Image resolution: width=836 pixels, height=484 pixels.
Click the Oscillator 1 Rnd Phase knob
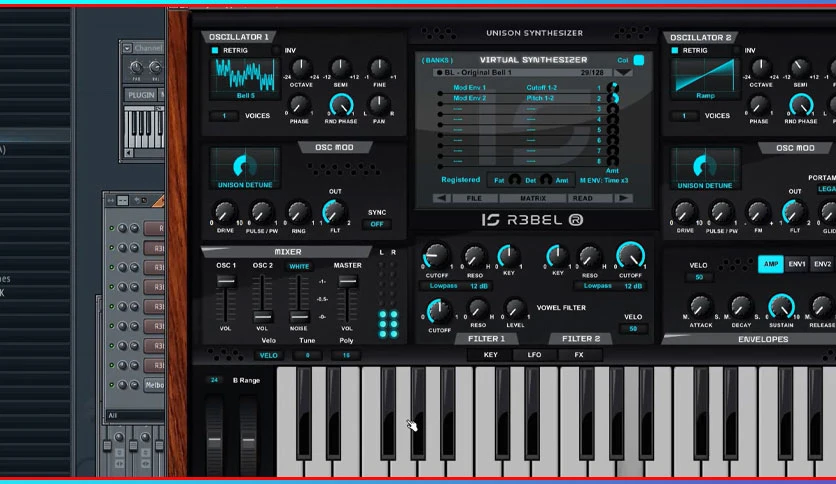click(341, 105)
